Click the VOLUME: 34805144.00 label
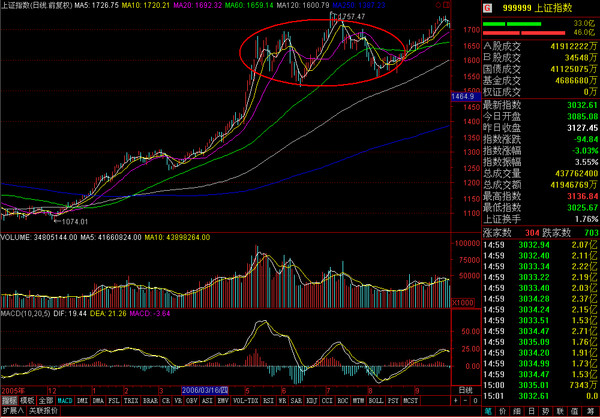This screenshot has width=600, height=418. pyautogui.click(x=39, y=238)
